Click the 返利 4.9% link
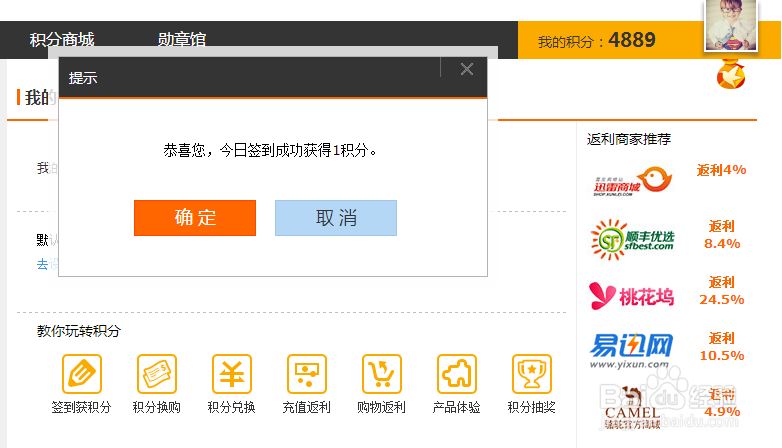This screenshot has height=448, width=782. 722,403
